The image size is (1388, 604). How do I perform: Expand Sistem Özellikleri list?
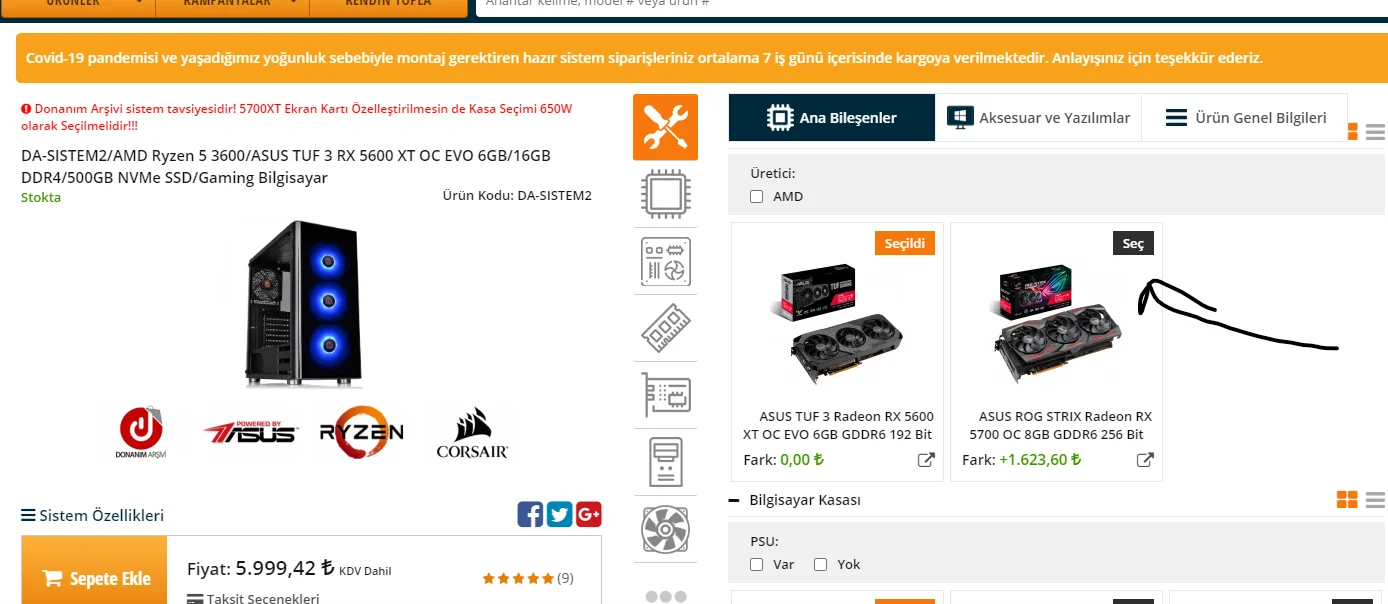click(x=92, y=516)
